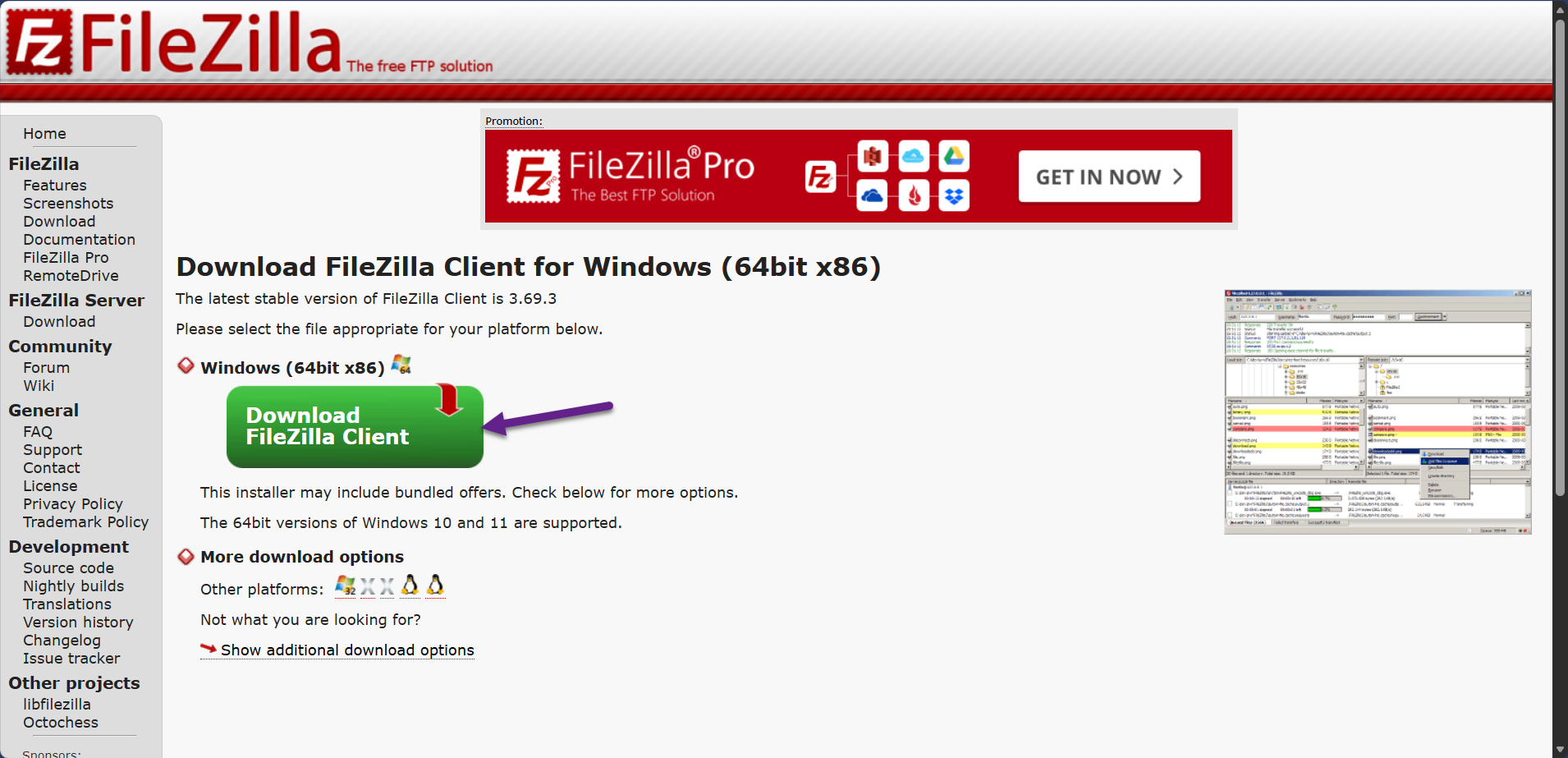Image resolution: width=1568 pixels, height=758 pixels.
Task: Go to the FileZilla Server Download link
Action: point(59,322)
